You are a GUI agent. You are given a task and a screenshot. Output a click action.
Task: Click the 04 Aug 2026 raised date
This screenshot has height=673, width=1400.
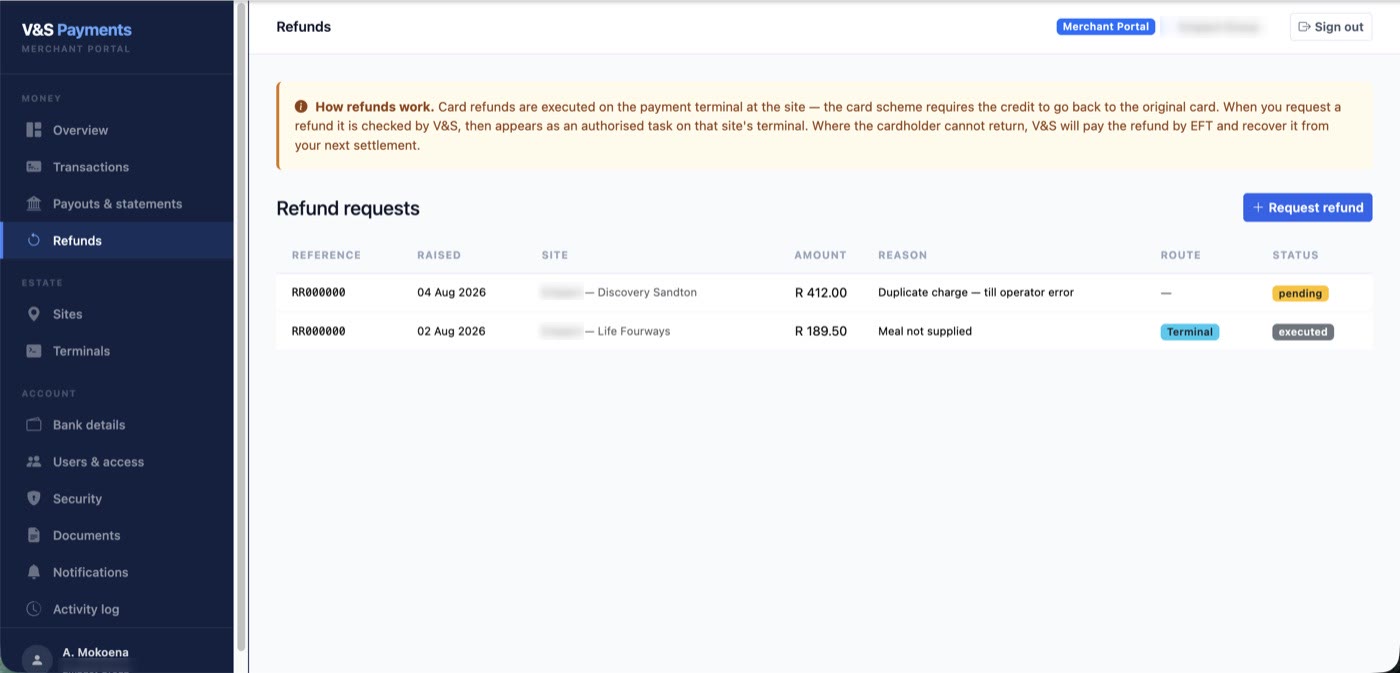coord(451,293)
